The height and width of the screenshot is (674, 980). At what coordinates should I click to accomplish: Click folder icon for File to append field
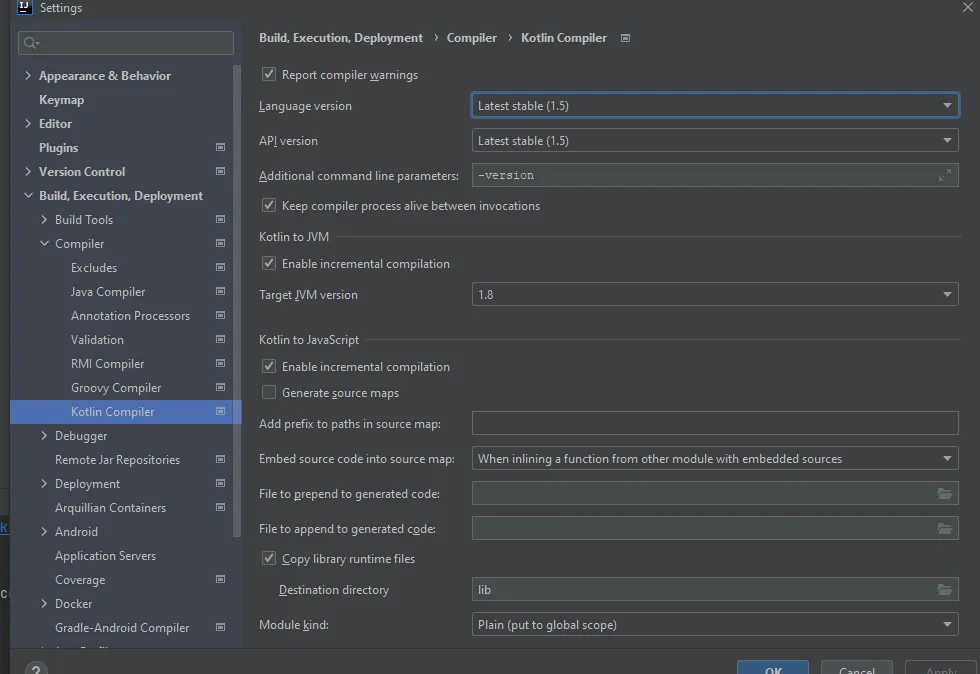click(944, 529)
